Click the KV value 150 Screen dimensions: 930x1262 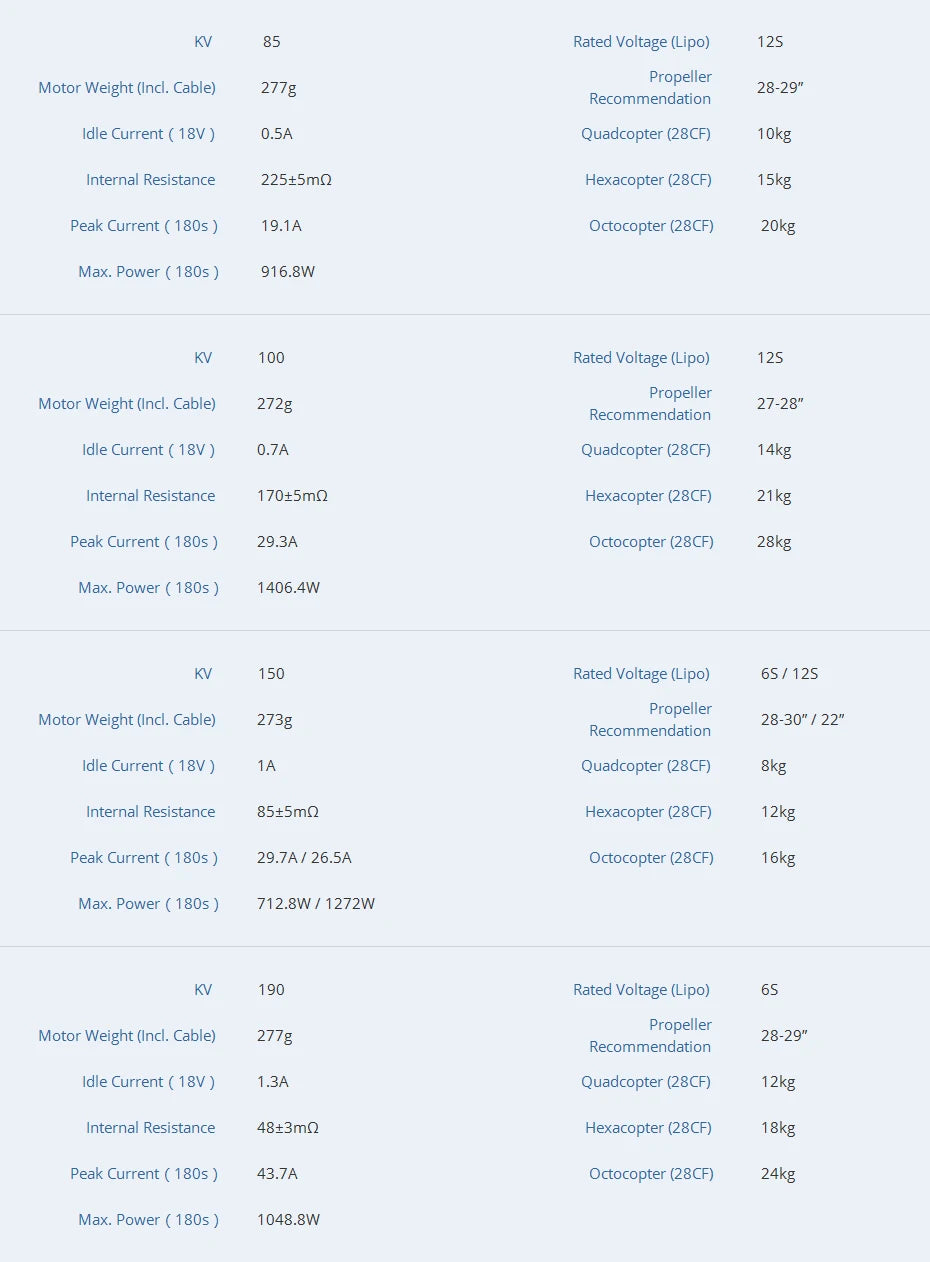point(271,674)
